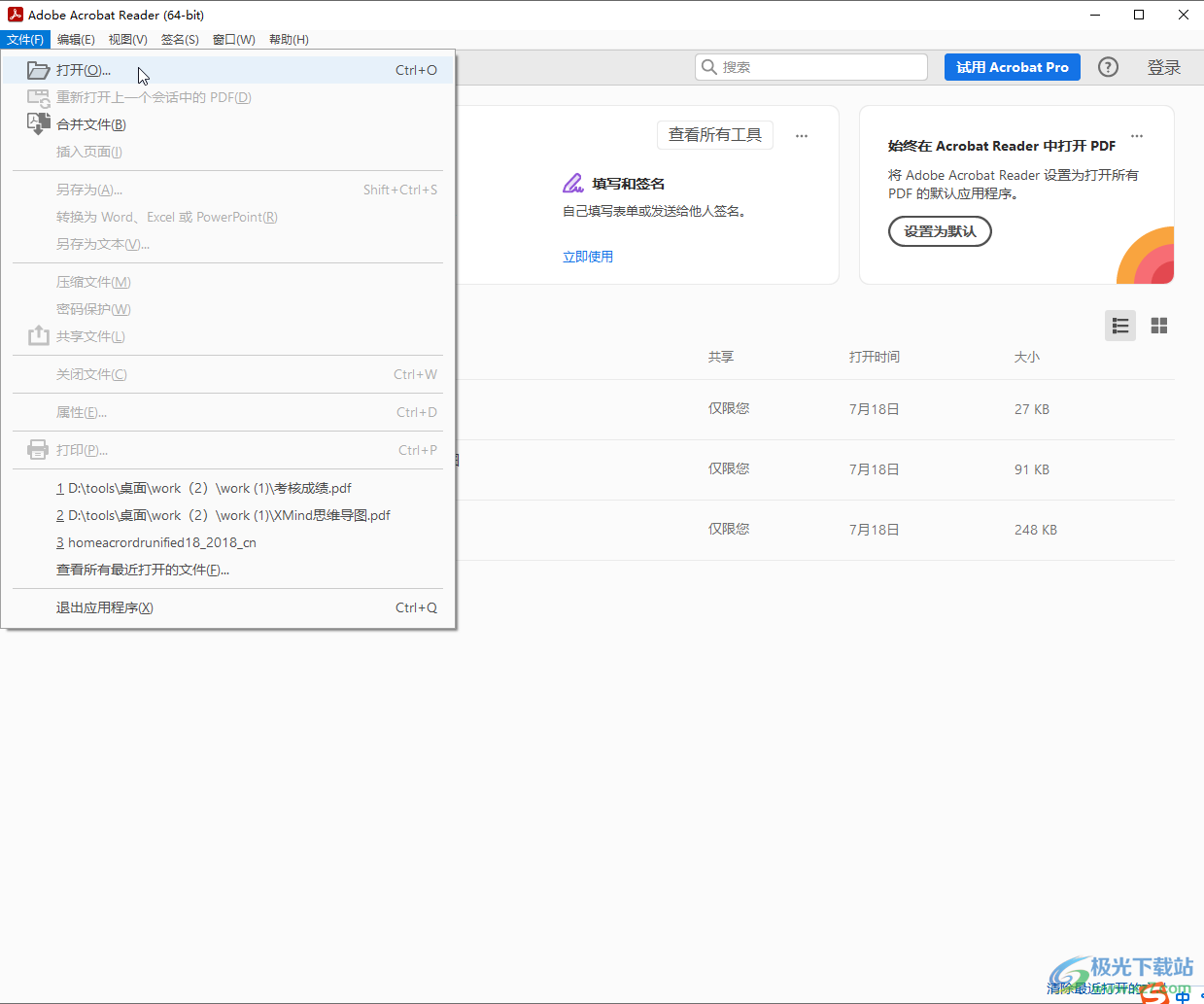Click 7月18日 in the 91 KB row
Viewport: 1204px width, 1004px height.
(x=875, y=469)
